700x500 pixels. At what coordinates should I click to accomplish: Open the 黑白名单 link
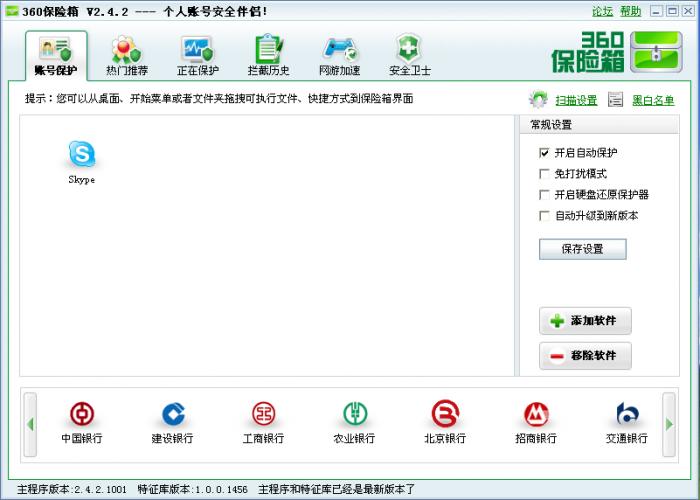[653, 100]
